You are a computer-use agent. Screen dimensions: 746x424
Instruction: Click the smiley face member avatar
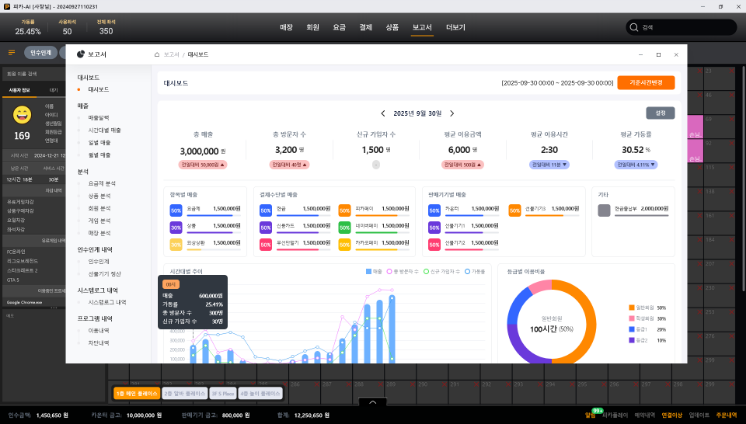tap(22, 115)
